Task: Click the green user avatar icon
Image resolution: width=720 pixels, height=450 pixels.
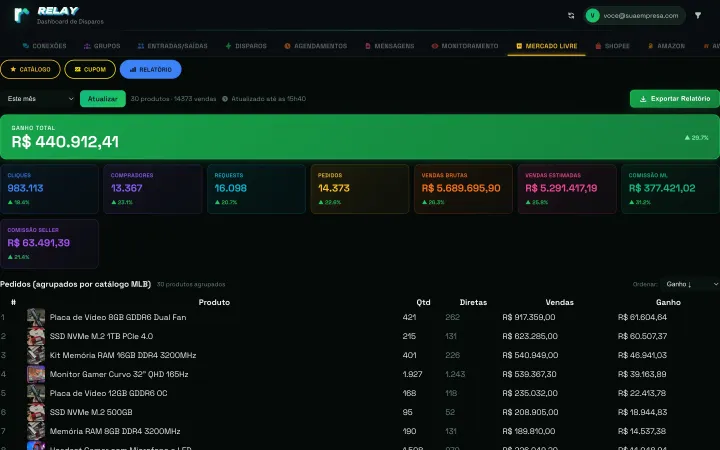Action: click(592, 16)
